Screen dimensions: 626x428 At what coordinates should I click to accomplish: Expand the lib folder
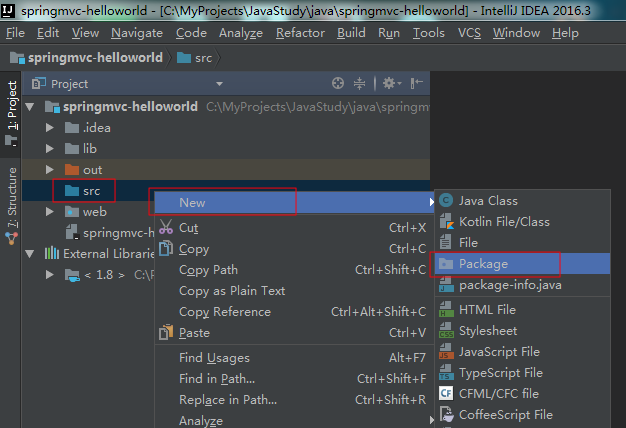(x=50, y=149)
